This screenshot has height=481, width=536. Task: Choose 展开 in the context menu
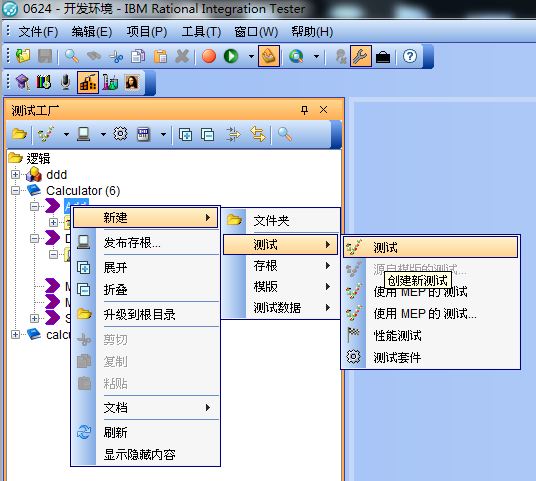[146, 267]
